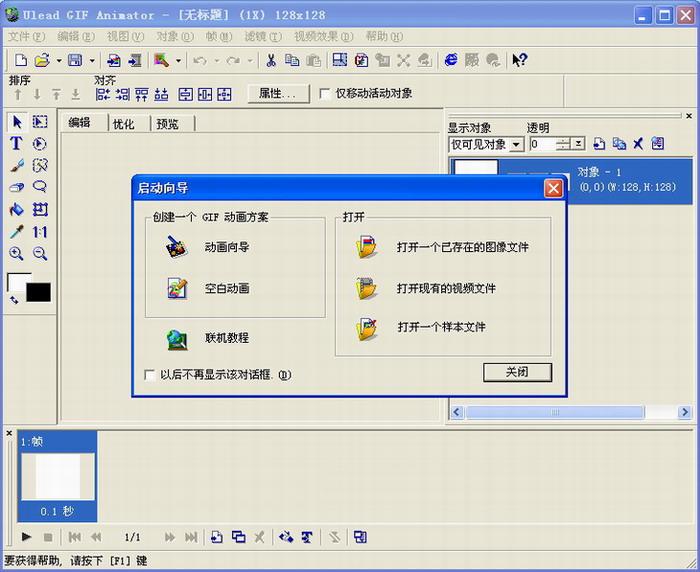Click the Undo toolbar icon
The width and height of the screenshot is (700, 572).
(200, 60)
